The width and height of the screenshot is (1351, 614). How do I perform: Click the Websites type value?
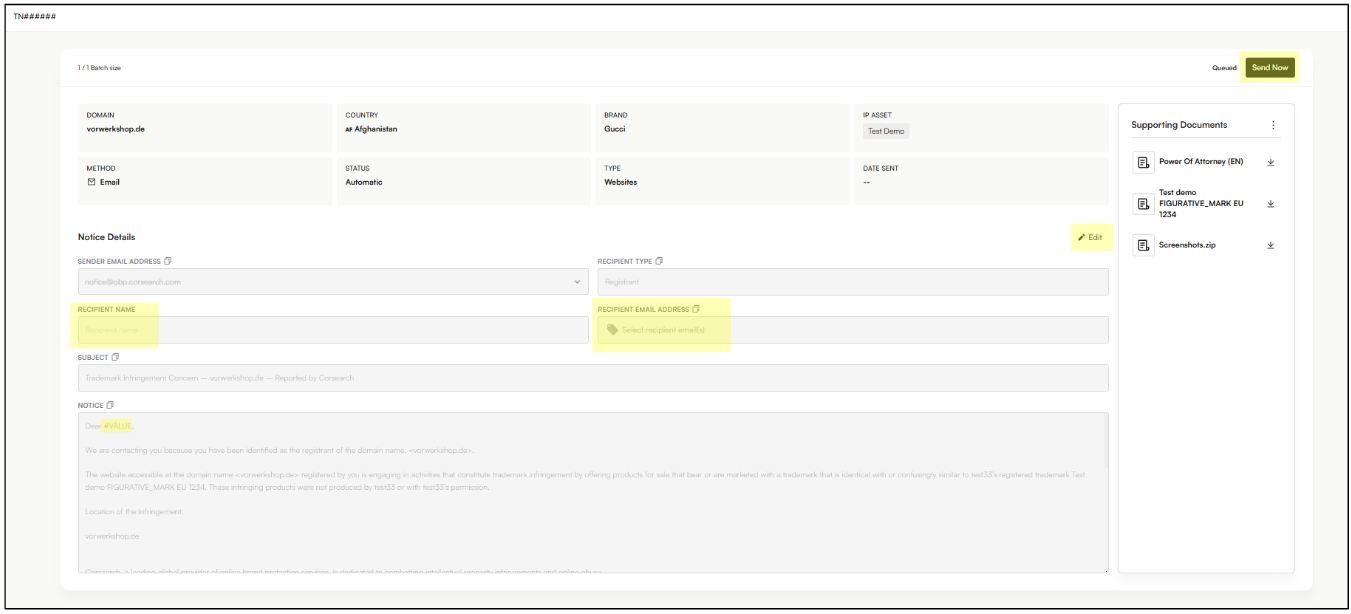click(620, 182)
